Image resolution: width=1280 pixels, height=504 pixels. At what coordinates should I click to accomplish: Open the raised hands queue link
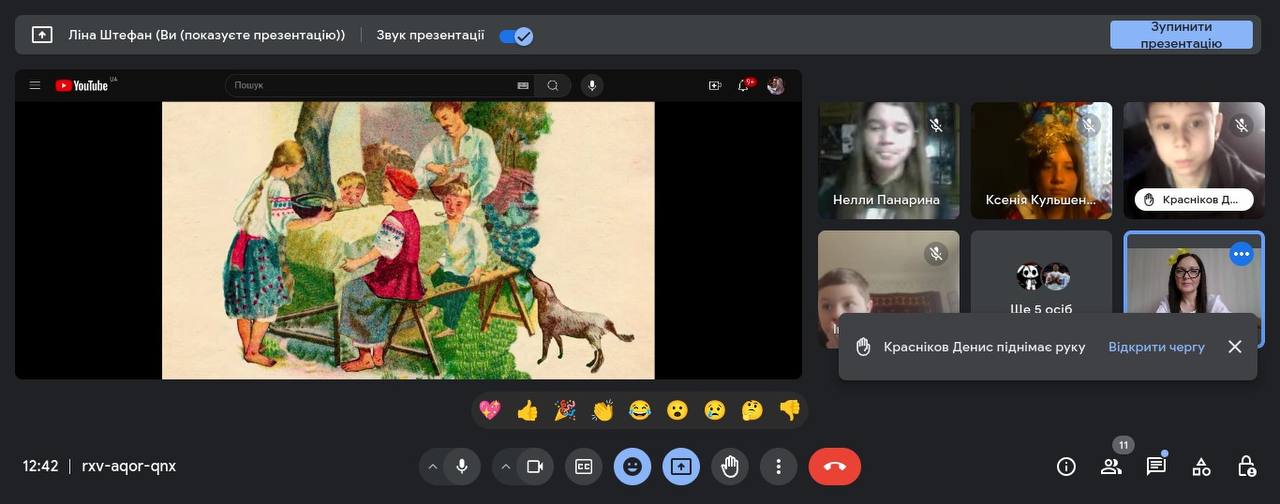1156,347
